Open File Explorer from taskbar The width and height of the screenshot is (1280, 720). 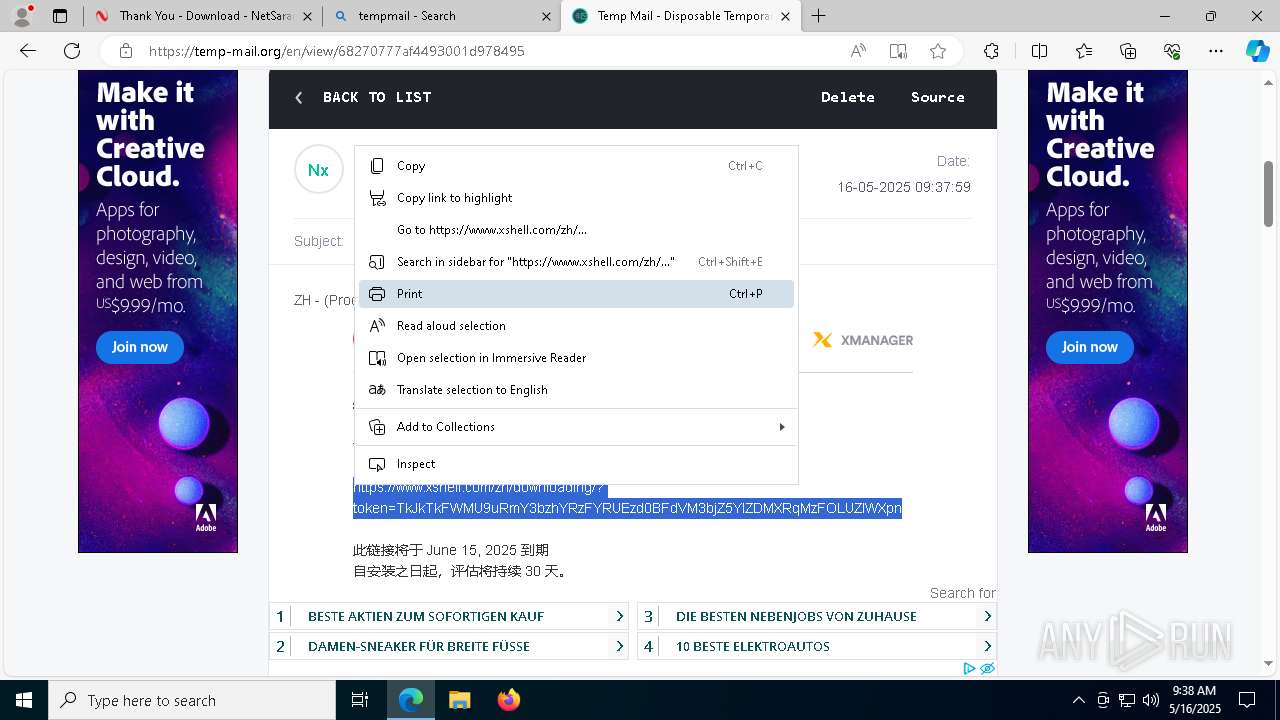pos(459,700)
